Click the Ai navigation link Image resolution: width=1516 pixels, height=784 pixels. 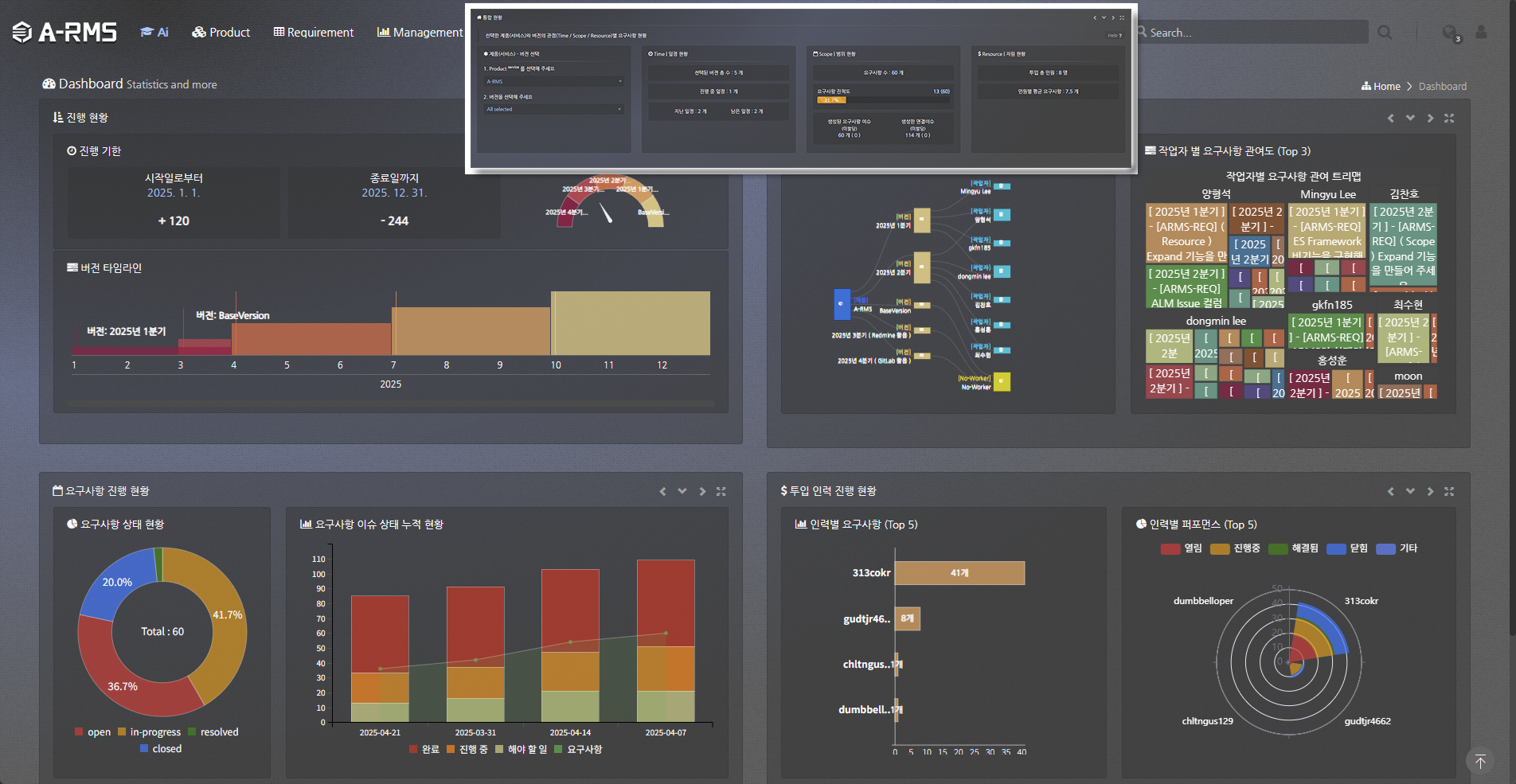coord(154,33)
